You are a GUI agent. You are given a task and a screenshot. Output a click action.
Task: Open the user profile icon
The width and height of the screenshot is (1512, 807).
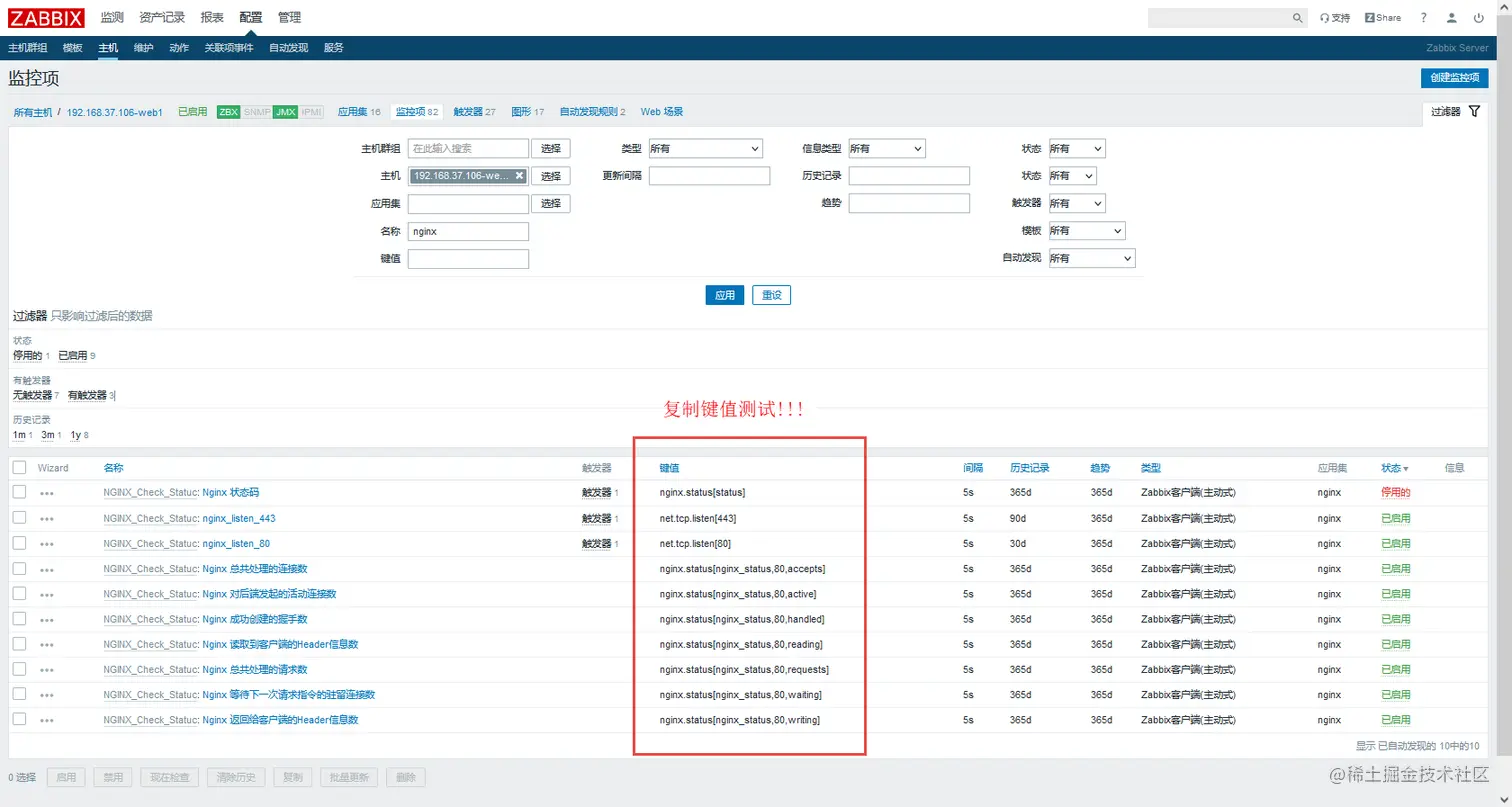(x=1452, y=18)
